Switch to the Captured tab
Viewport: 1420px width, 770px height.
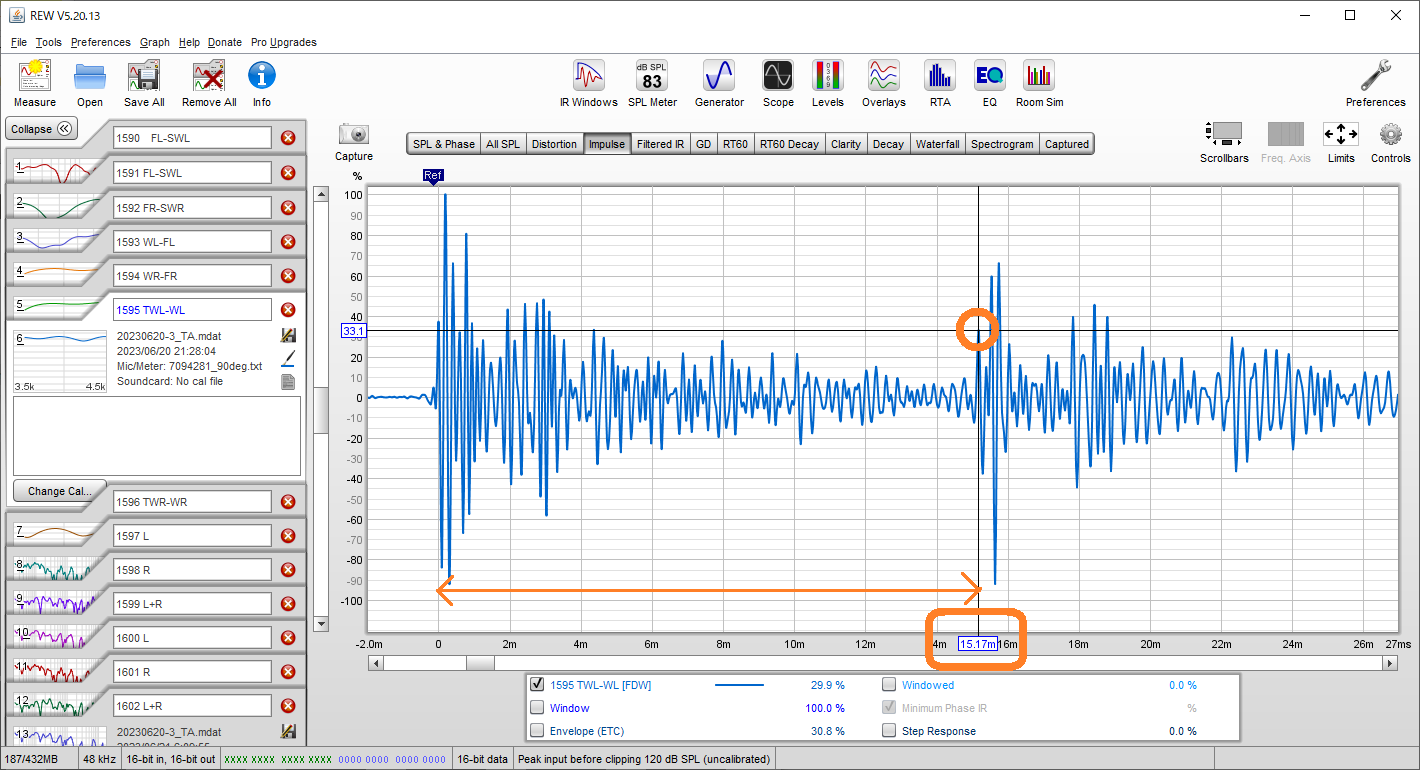pyautogui.click(x=1067, y=144)
